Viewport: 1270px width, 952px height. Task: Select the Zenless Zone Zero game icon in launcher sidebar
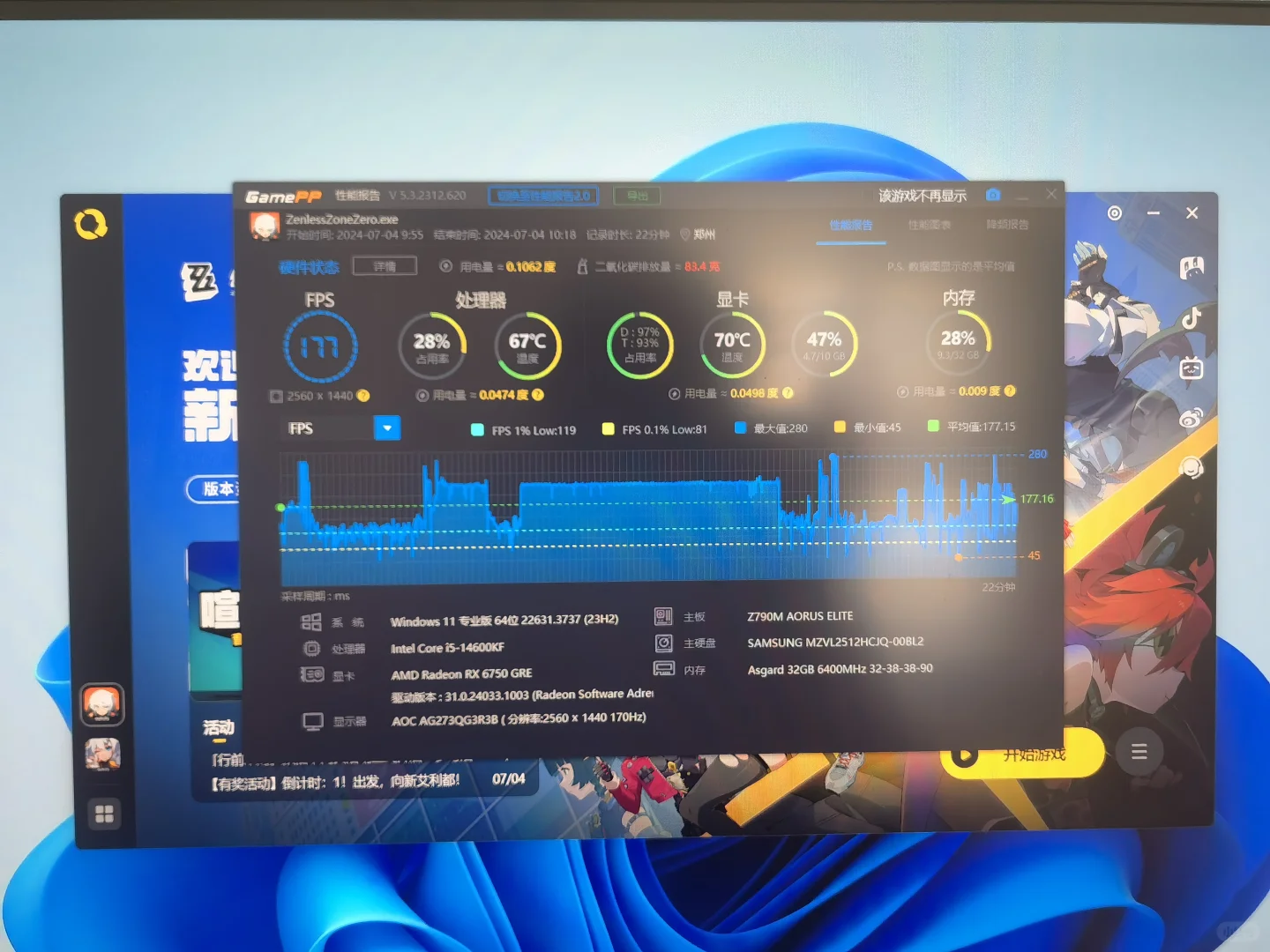click(102, 704)
